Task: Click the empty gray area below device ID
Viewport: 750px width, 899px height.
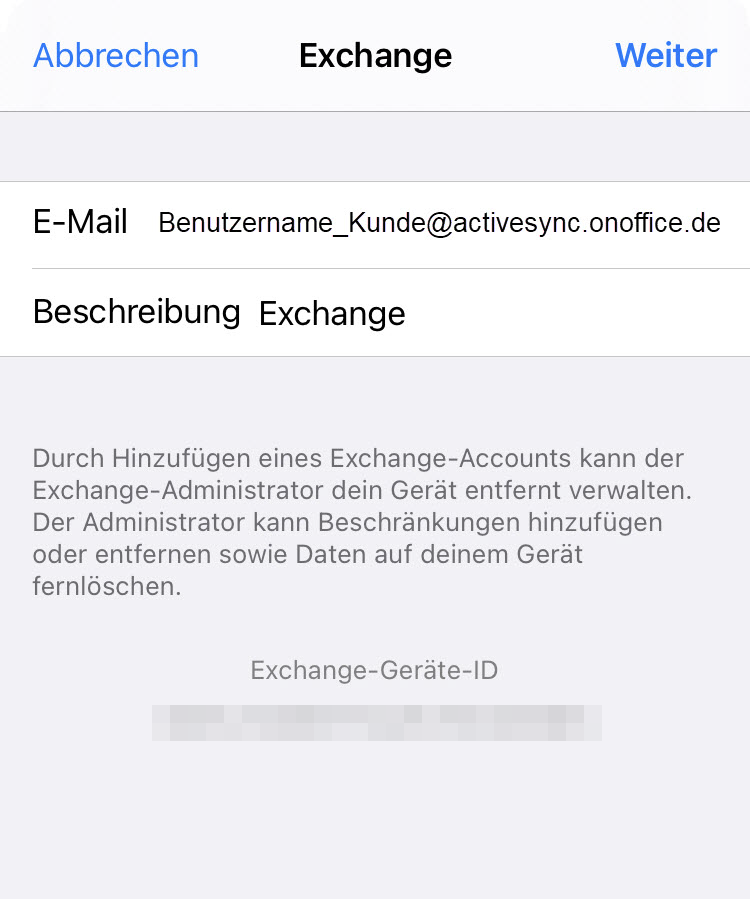Action: pyautogui.click(x=375, y=820)
